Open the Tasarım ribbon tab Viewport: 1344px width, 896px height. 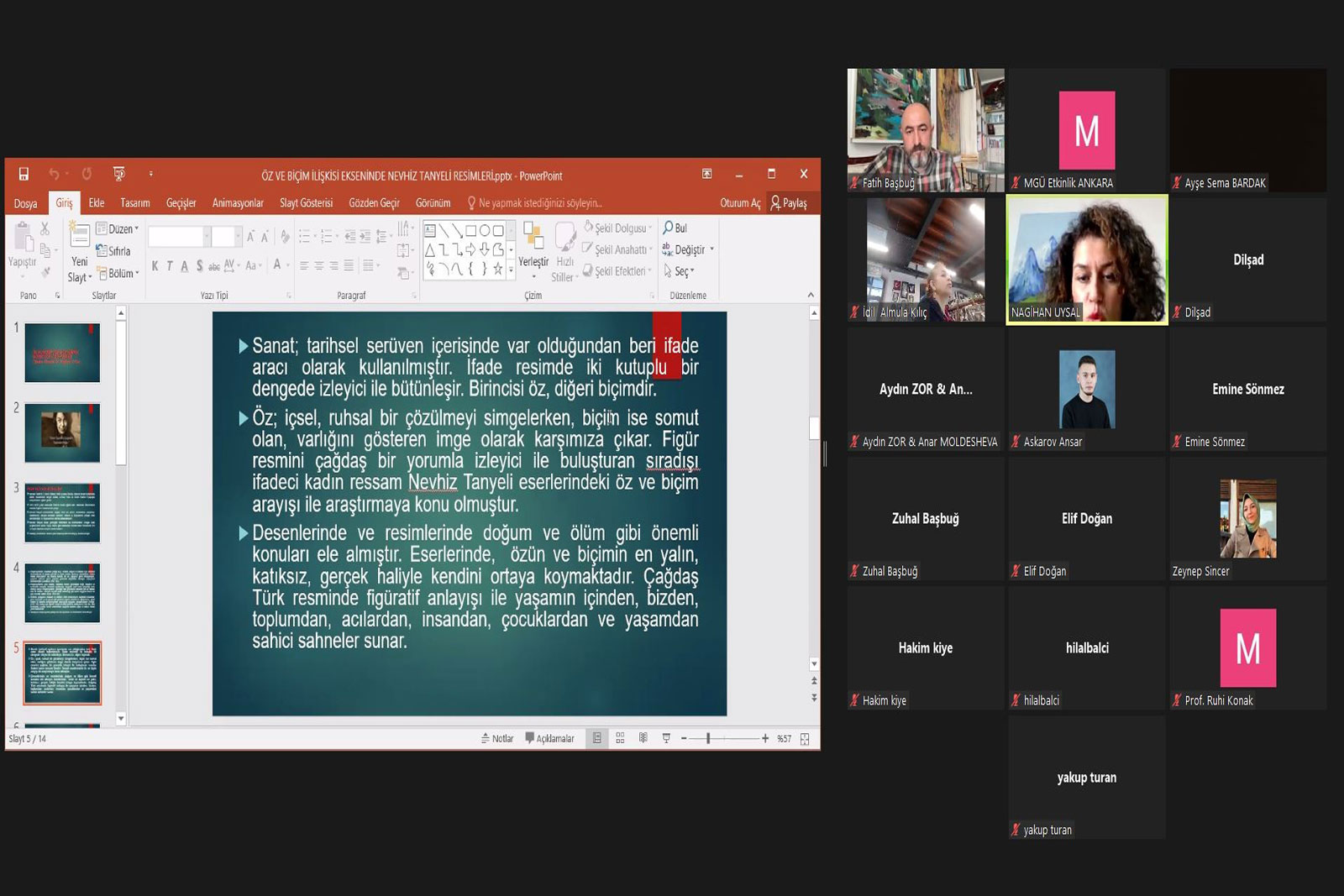[x=134, y=203]
